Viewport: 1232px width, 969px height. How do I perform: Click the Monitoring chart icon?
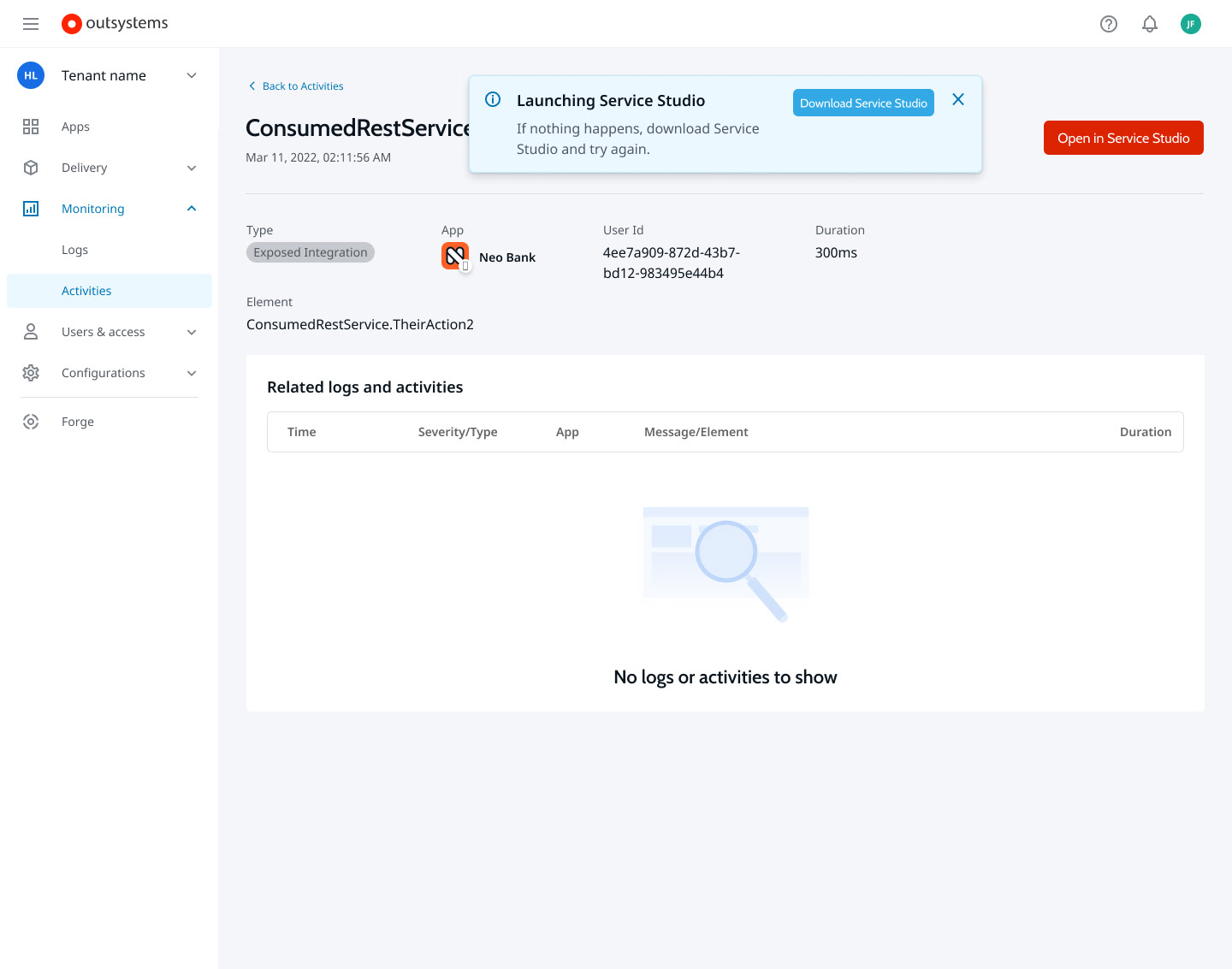31,209
